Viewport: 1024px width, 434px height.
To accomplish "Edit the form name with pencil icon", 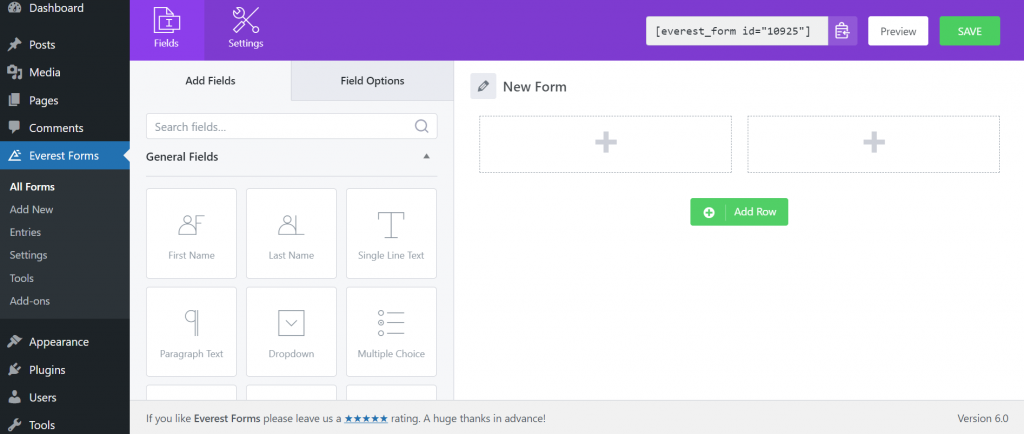I will tap(483, 86).
